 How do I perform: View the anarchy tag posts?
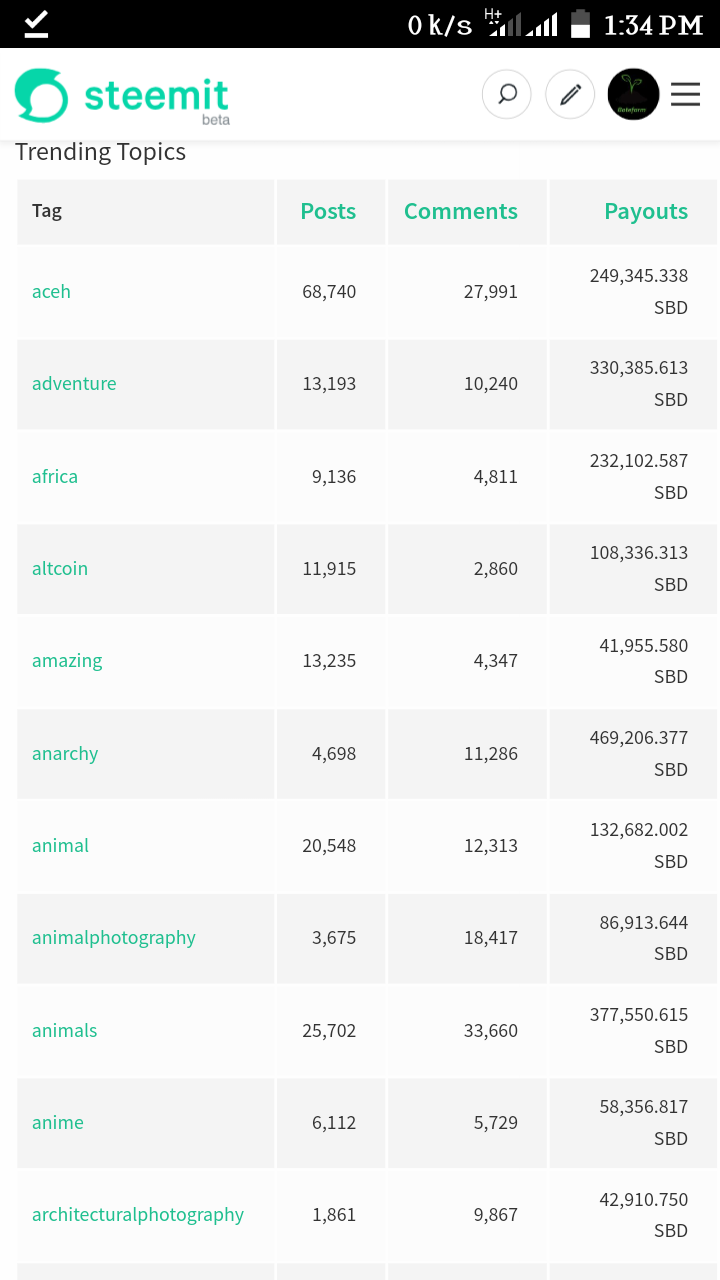pos(65,753)
